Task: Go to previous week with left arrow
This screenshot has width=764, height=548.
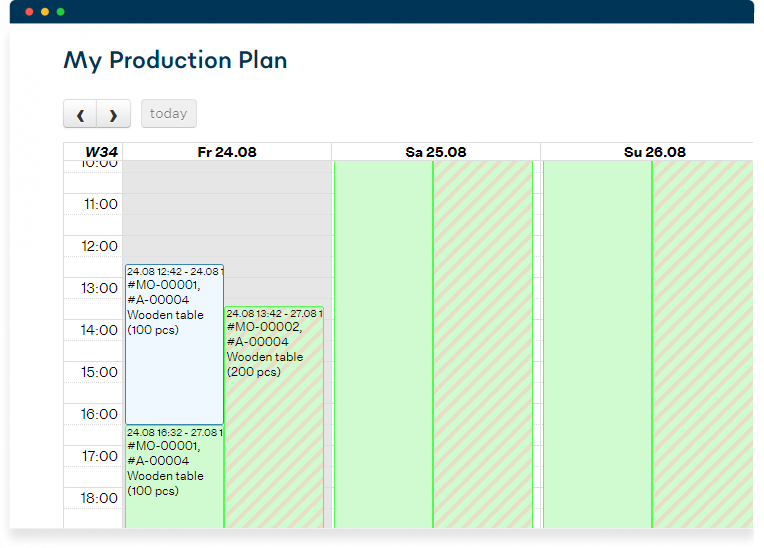Action: coord(80,114)
